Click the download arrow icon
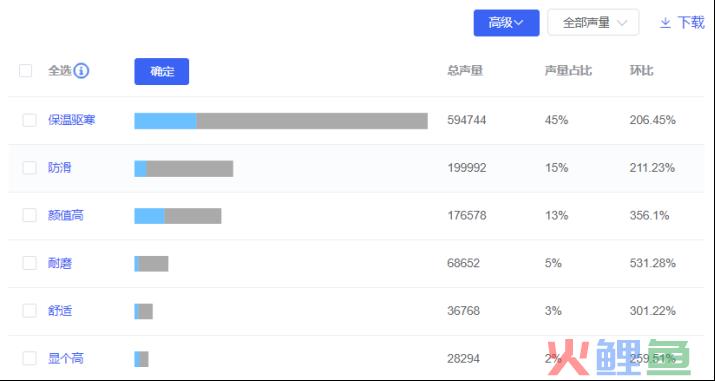 coord(665,23)
